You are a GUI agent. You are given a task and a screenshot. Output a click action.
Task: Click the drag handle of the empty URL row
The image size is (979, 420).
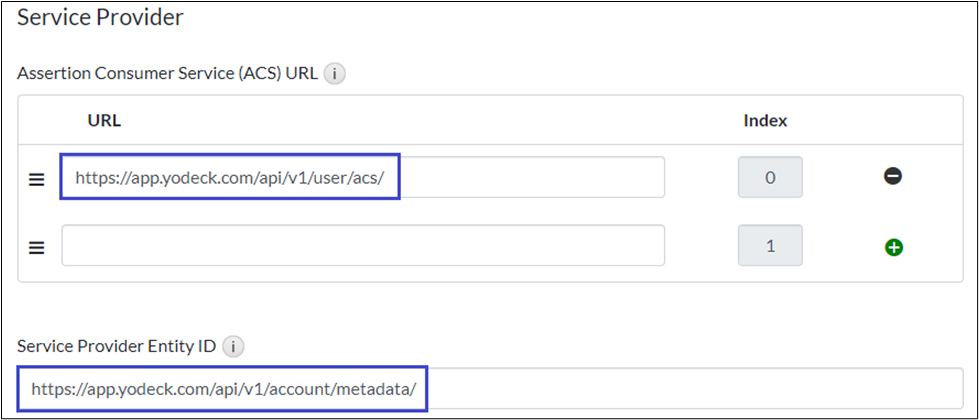36,247
